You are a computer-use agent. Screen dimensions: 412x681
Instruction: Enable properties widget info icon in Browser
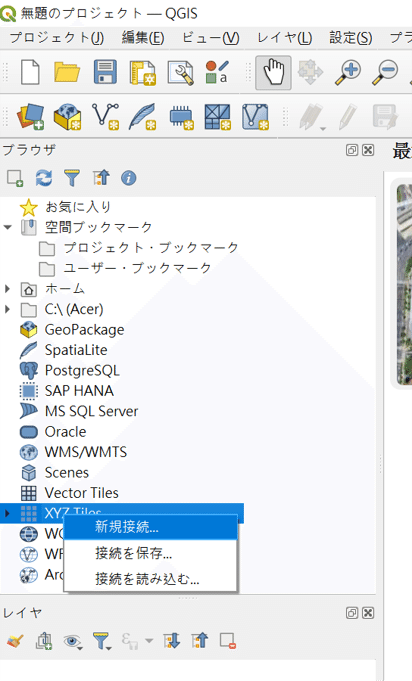[x=129, y=178]
